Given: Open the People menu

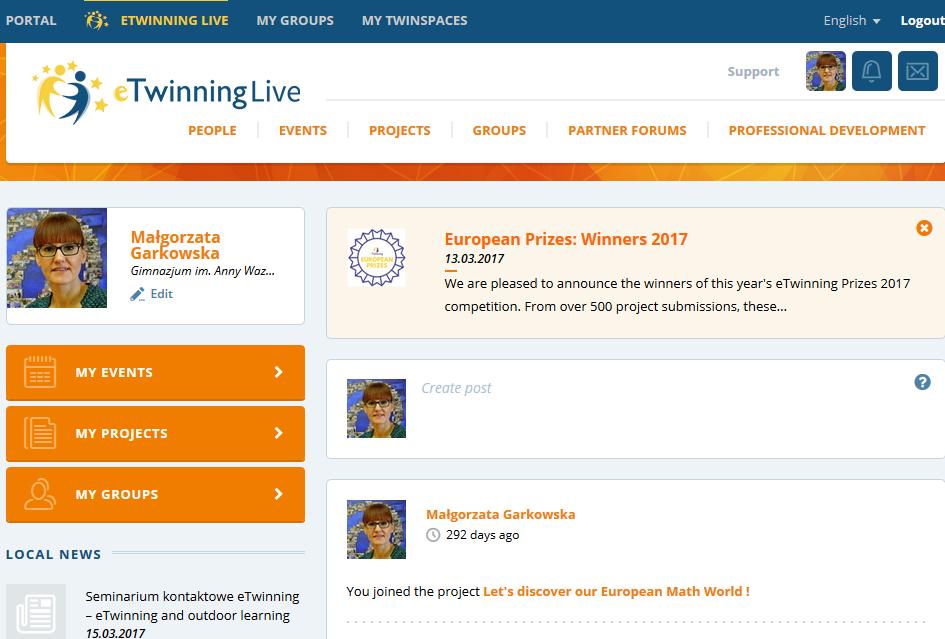Looking at the screenshot, I should (212, 130).
